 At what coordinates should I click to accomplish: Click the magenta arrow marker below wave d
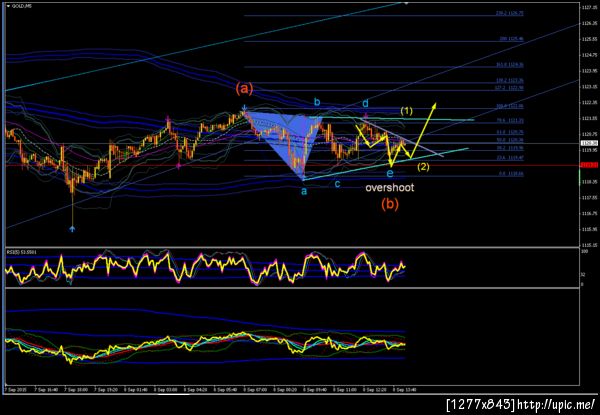(366, 115)
